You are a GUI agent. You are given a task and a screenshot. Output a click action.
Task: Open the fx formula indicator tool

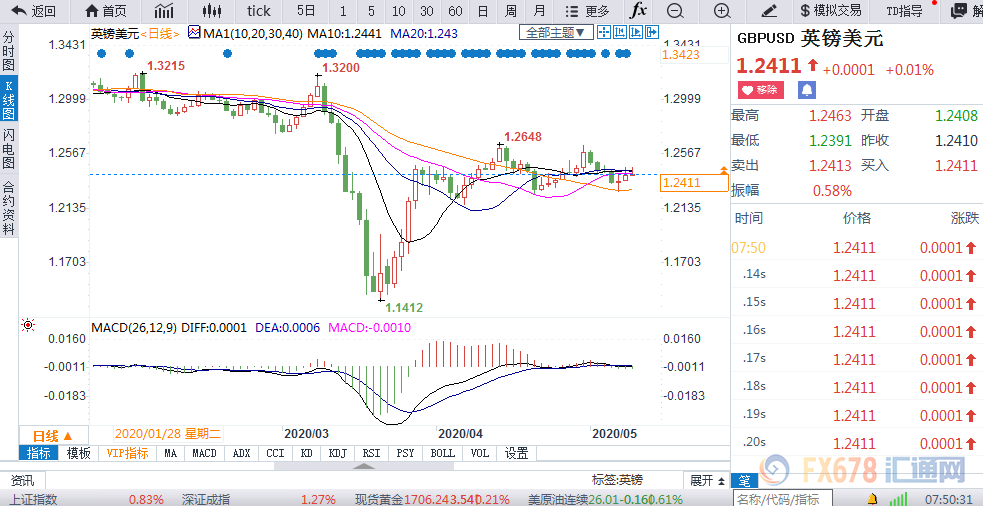tap(638, 11)
